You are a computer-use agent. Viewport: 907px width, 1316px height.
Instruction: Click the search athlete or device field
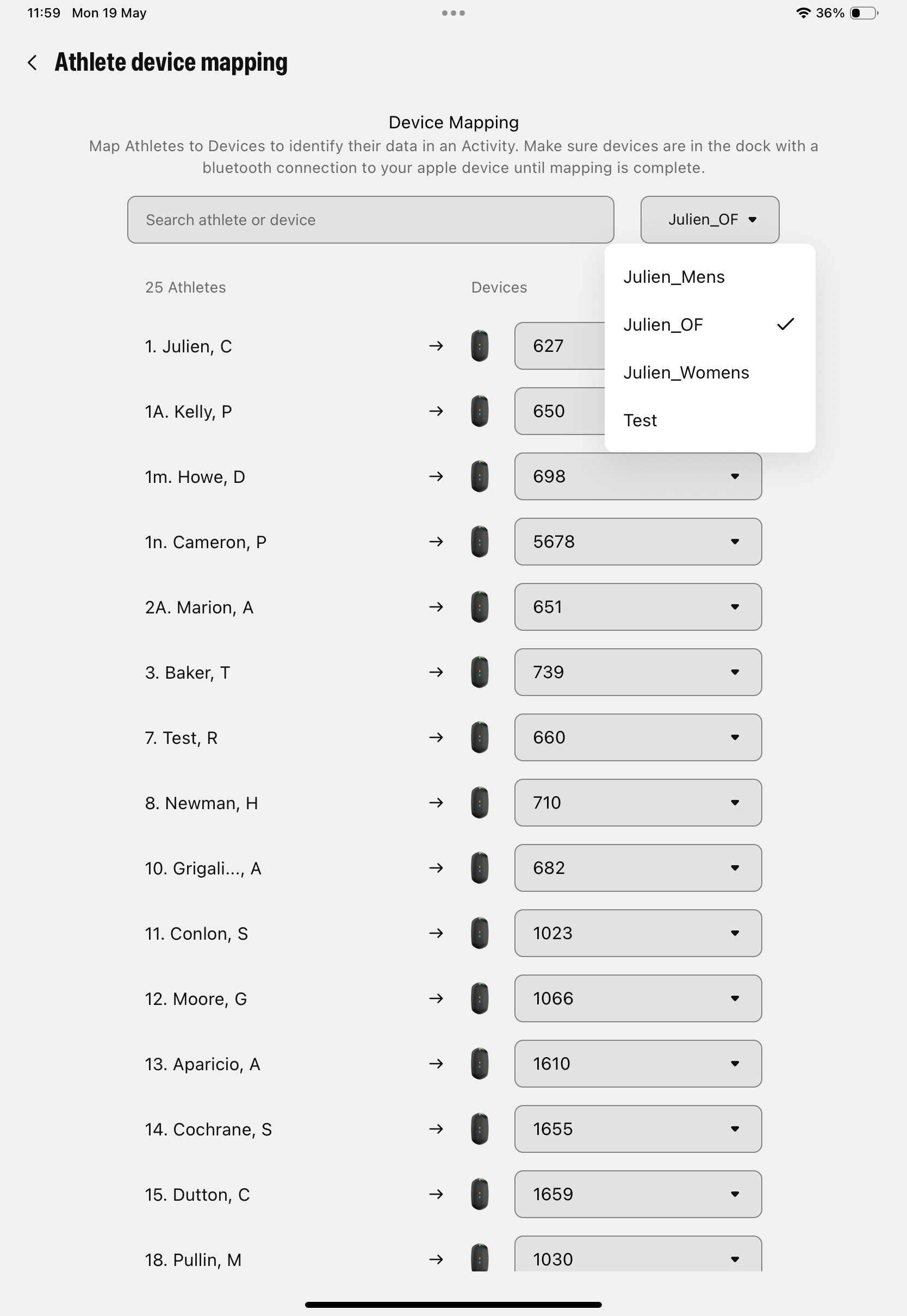pos(370,219)
